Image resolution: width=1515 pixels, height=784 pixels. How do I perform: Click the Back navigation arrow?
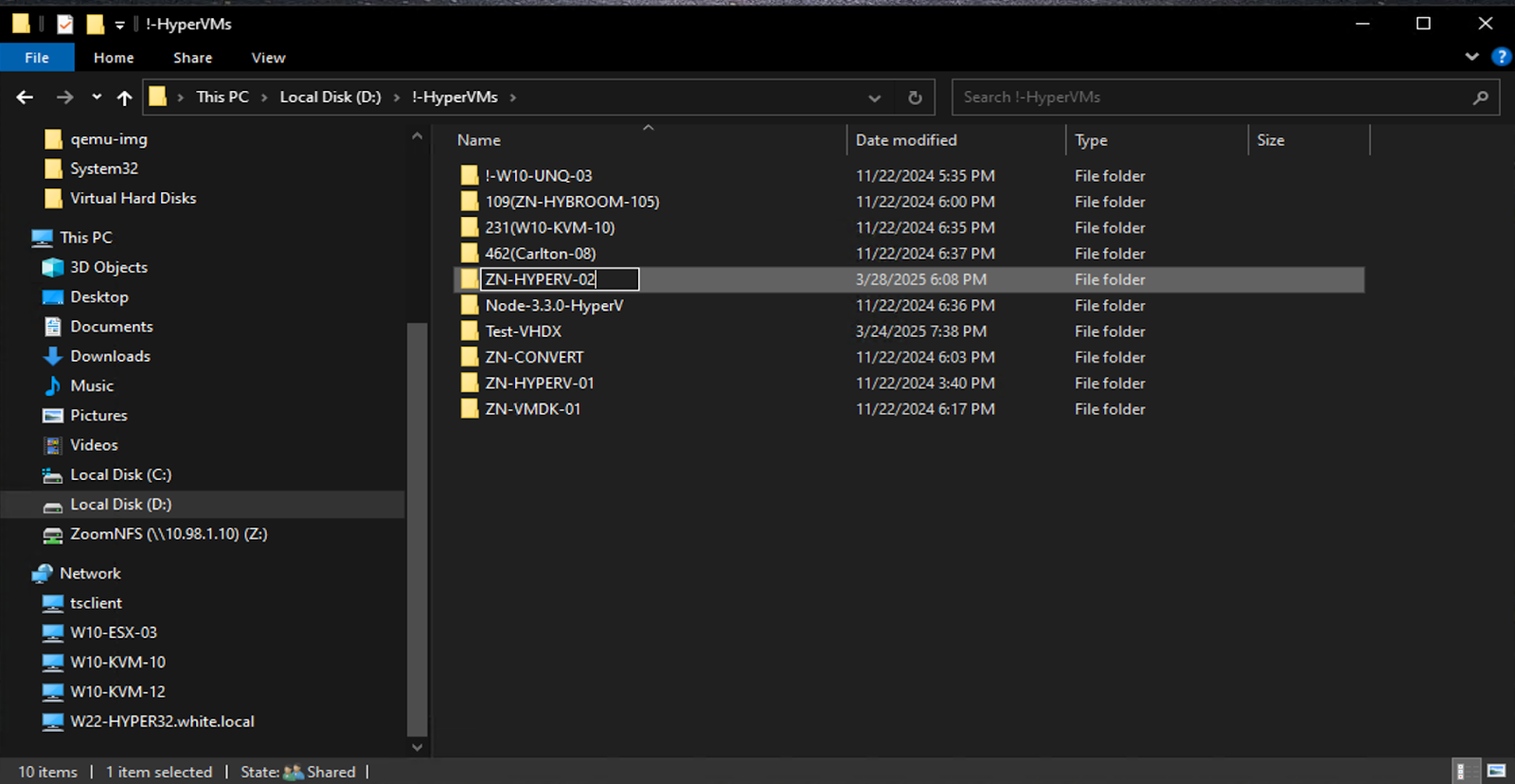[25, 98]
